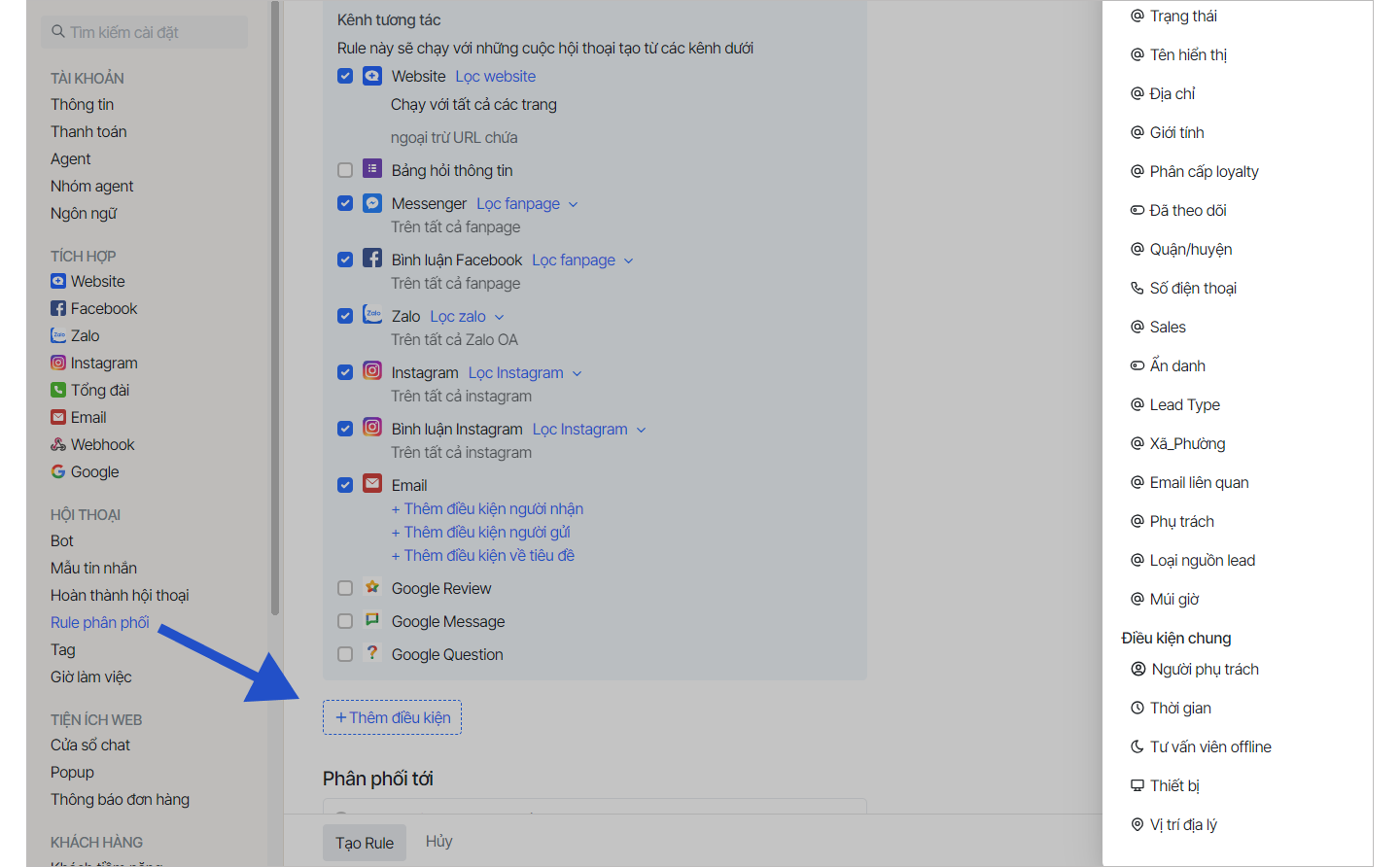Image resolution: width=1400 pixels, height=867 pixels.
Task: Click the Webhook icon in sidebar
Action: point(58,445)
